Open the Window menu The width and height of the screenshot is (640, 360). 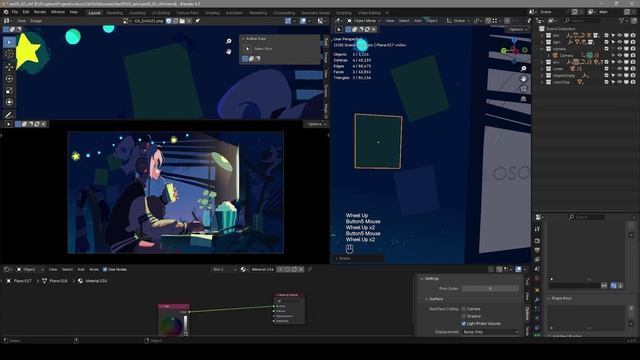point(58,12)
